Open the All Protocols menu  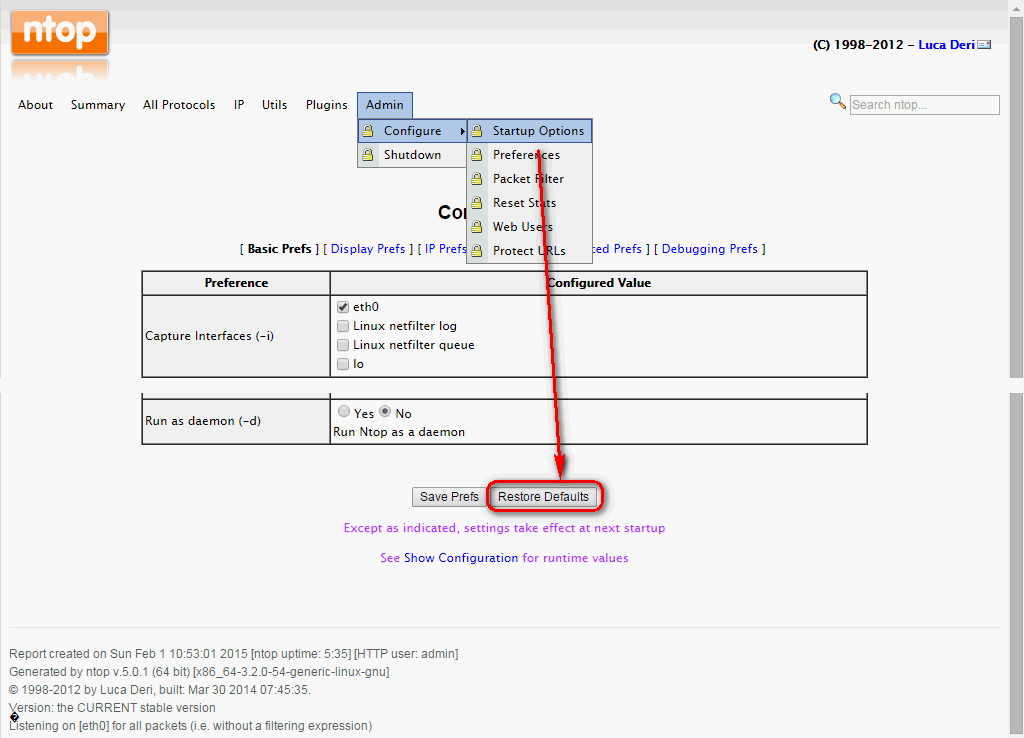(179, 104)
